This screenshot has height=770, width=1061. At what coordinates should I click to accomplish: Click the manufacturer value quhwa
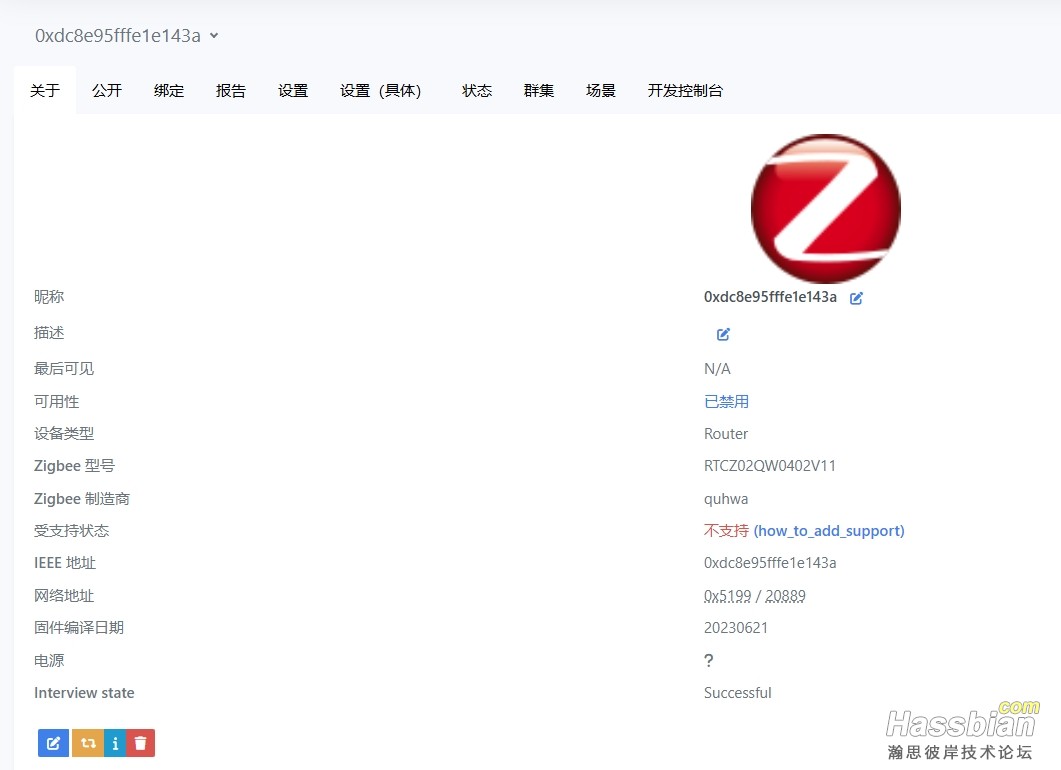coord(726,499)
